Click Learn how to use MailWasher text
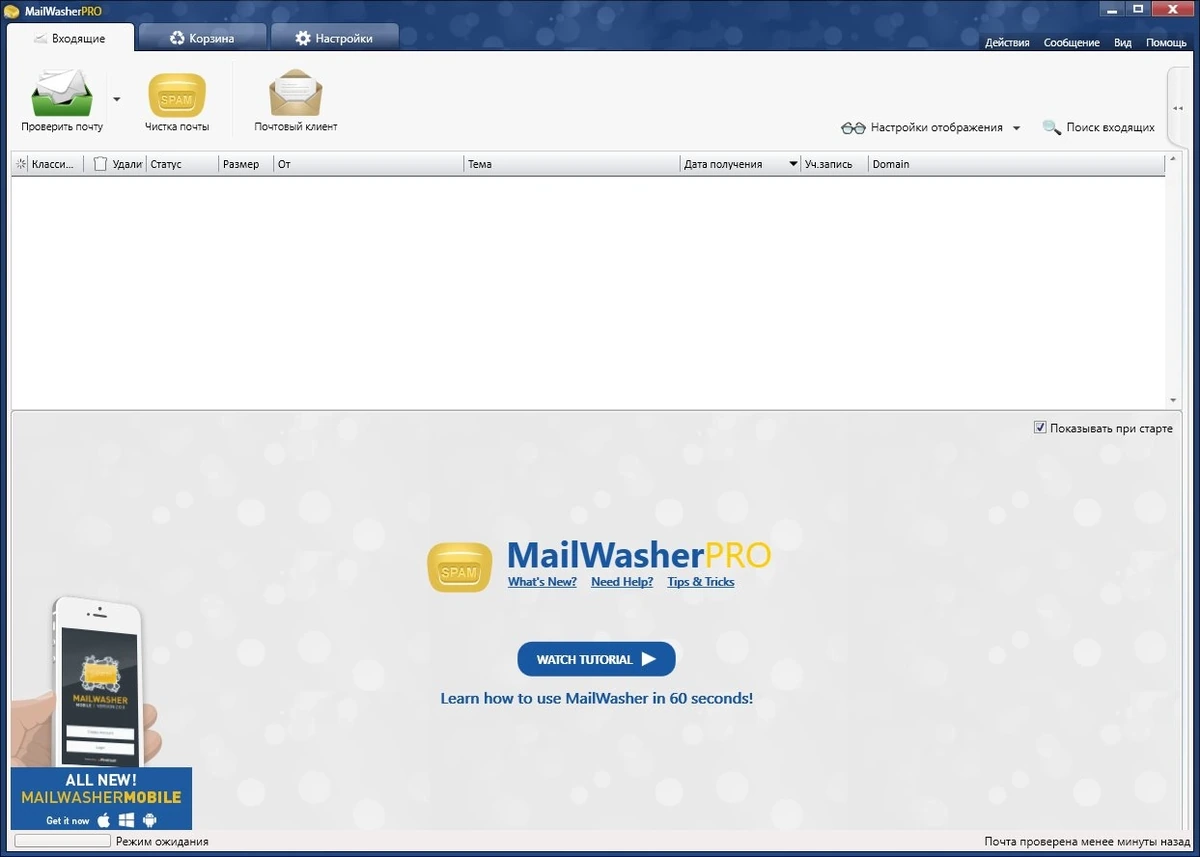 (x=597, y=698)
